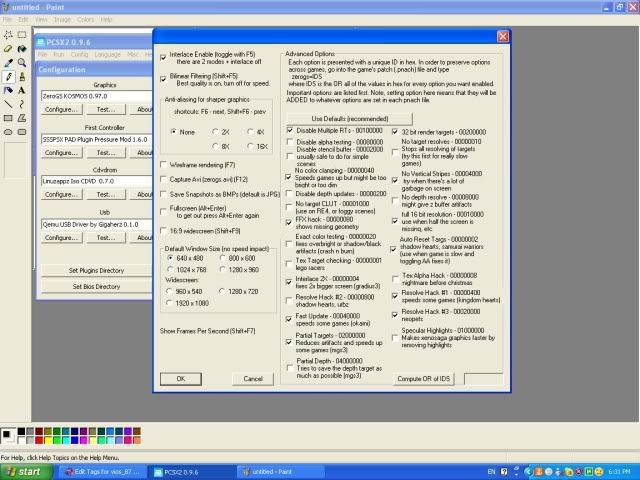Click the yellow smiley tray icon
This screenshot has height=480, width=640.
(x=599, y=472)
